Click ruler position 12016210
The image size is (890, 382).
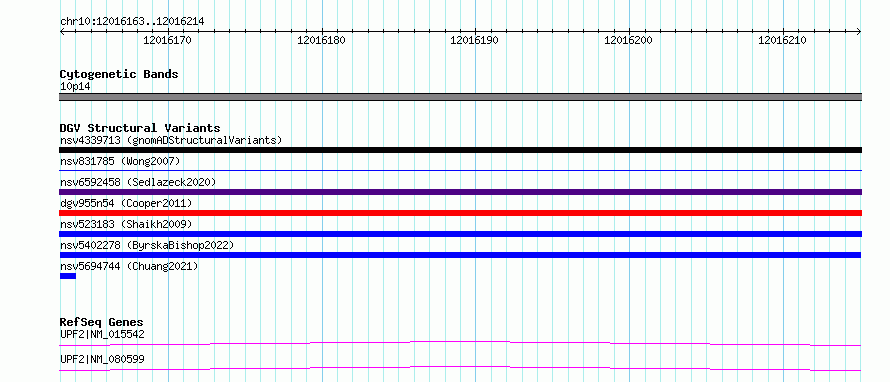(782, 40)
